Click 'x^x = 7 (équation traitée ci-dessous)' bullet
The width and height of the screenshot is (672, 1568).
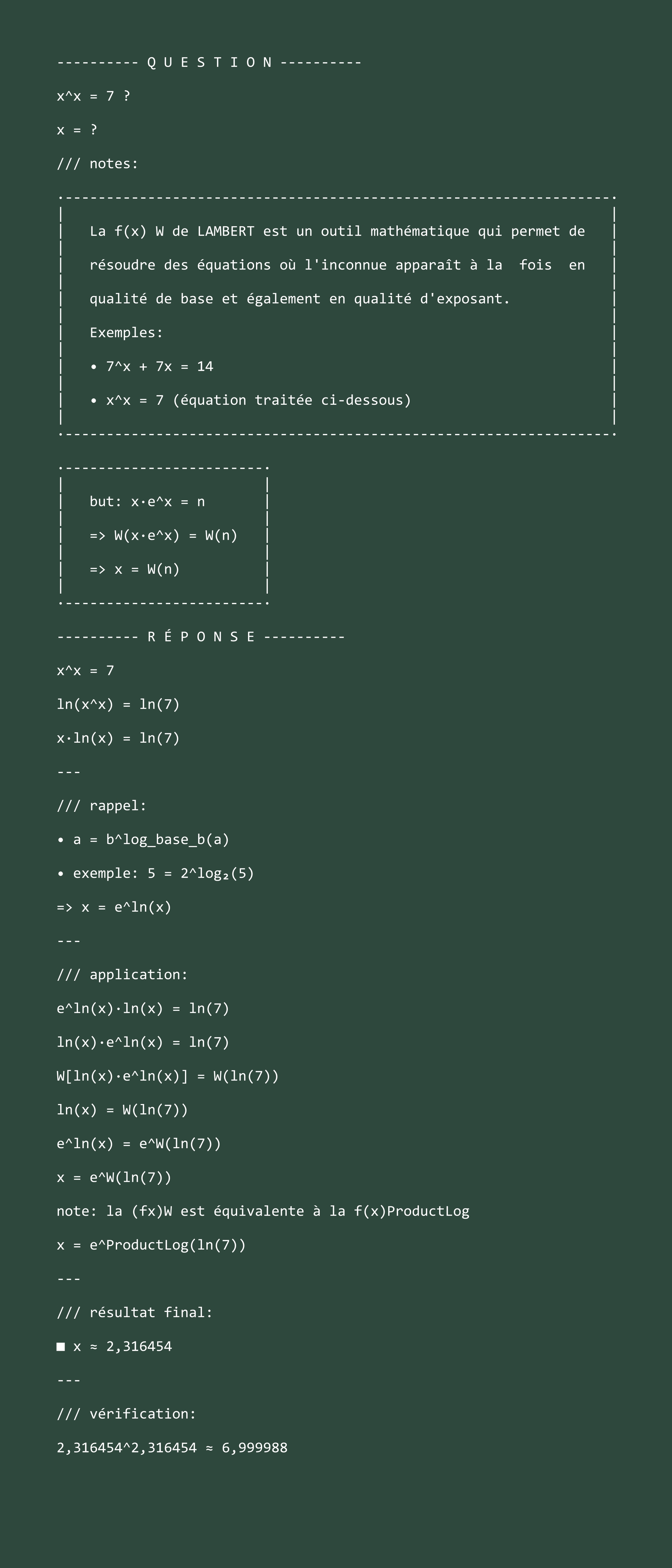click(x=250, y=400)
